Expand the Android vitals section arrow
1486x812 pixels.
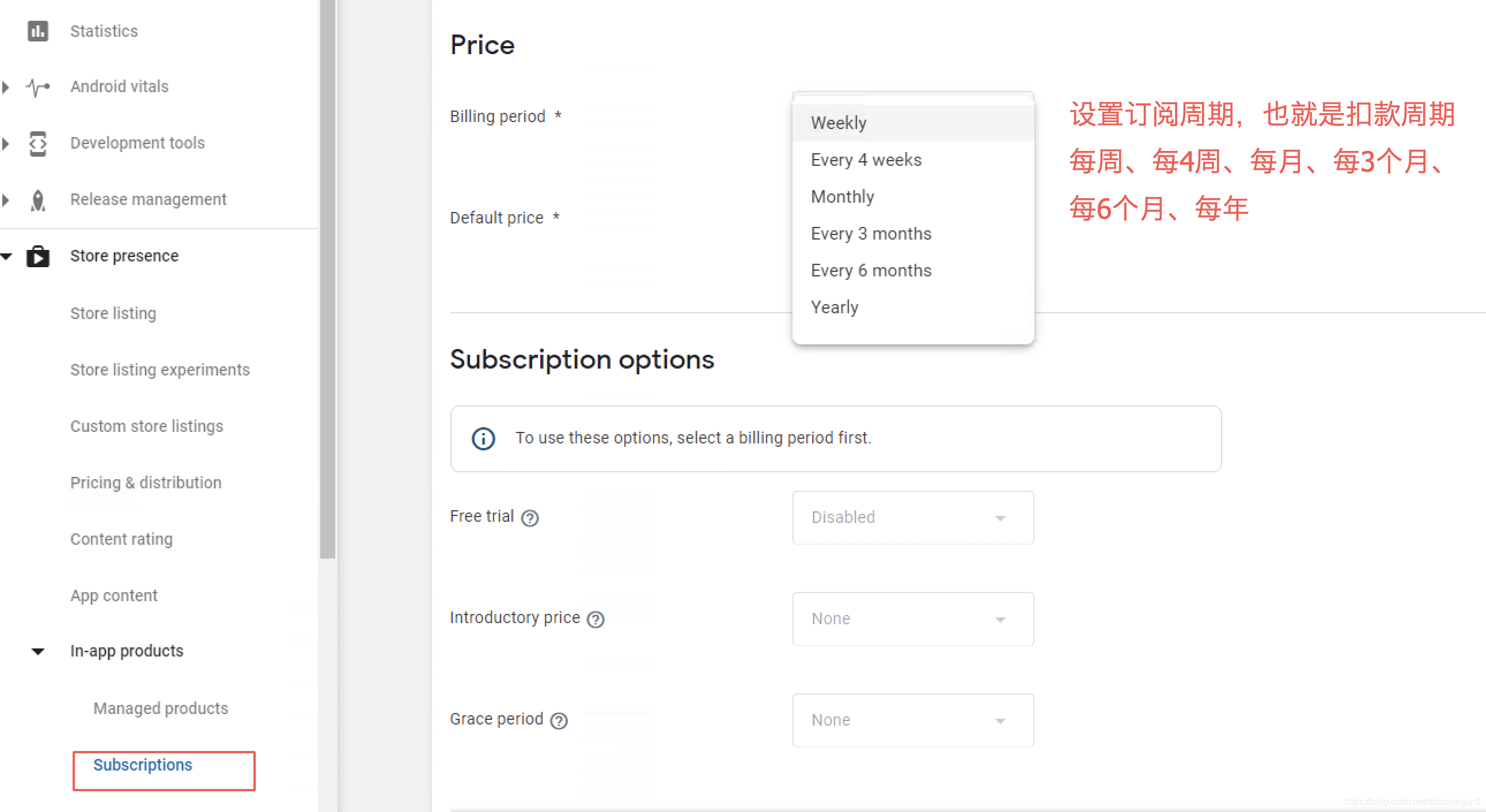point(6,87)
